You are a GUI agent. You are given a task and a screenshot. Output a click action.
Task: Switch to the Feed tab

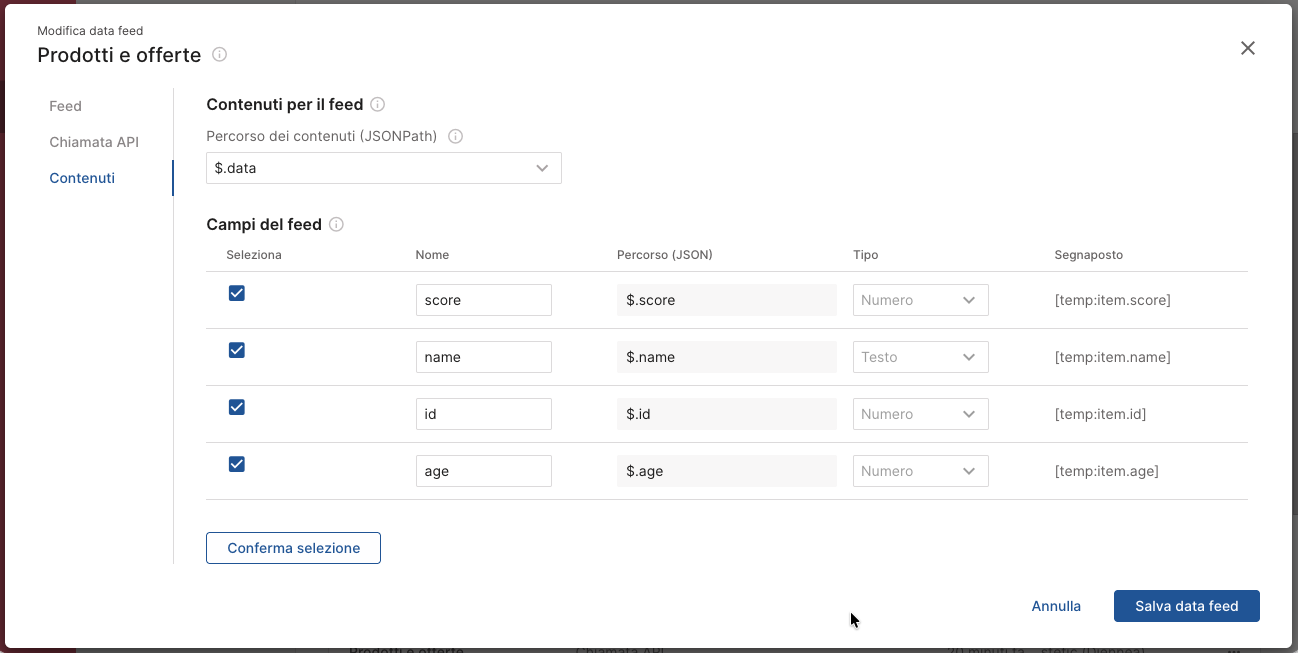tap(66, 106)
